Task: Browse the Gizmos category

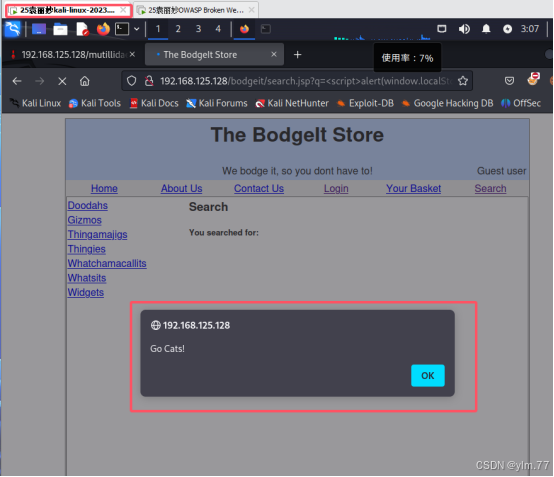Action: pyautogui.click(x=85, y=220)
